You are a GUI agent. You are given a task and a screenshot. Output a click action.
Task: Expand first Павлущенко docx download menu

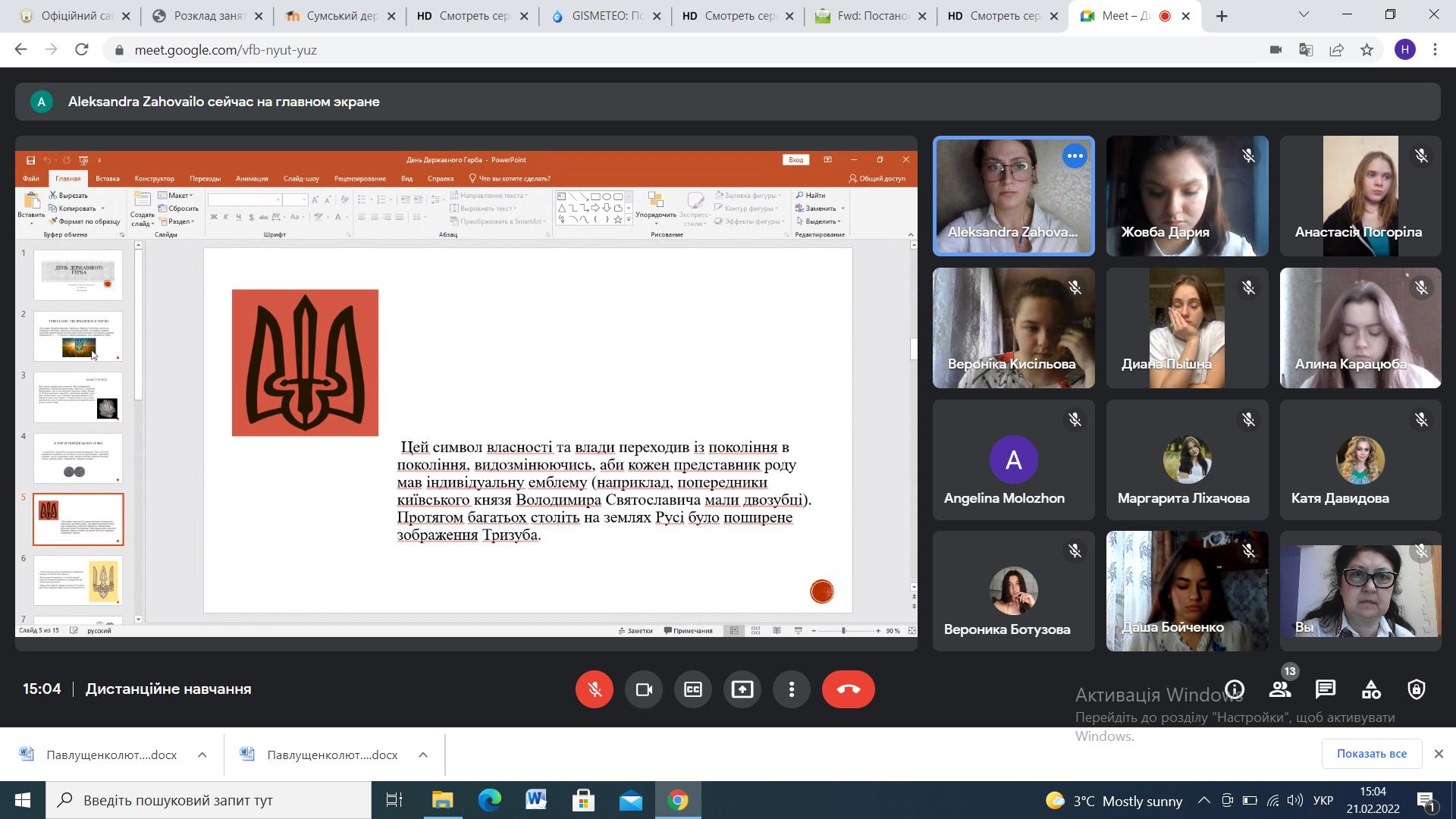click(x=202, y=755)
